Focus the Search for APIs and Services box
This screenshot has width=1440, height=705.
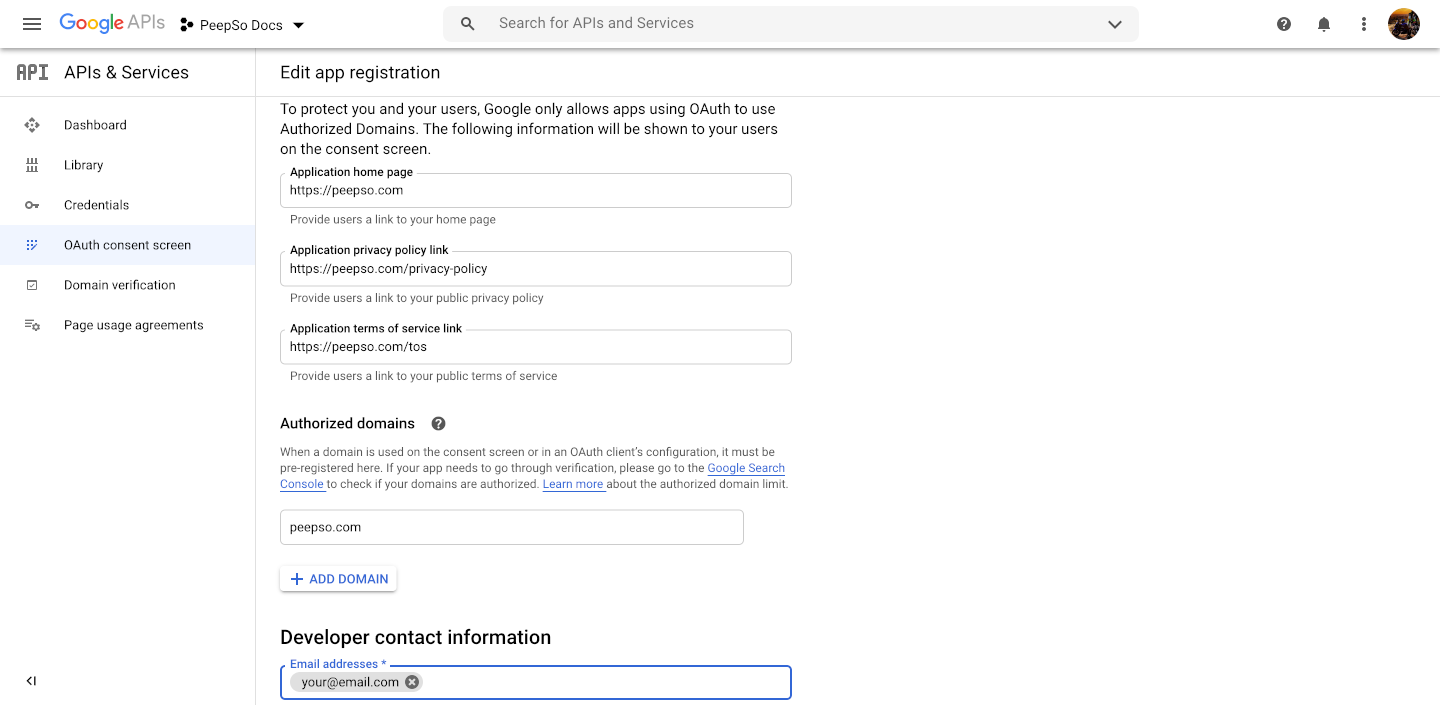click(790, 24)
